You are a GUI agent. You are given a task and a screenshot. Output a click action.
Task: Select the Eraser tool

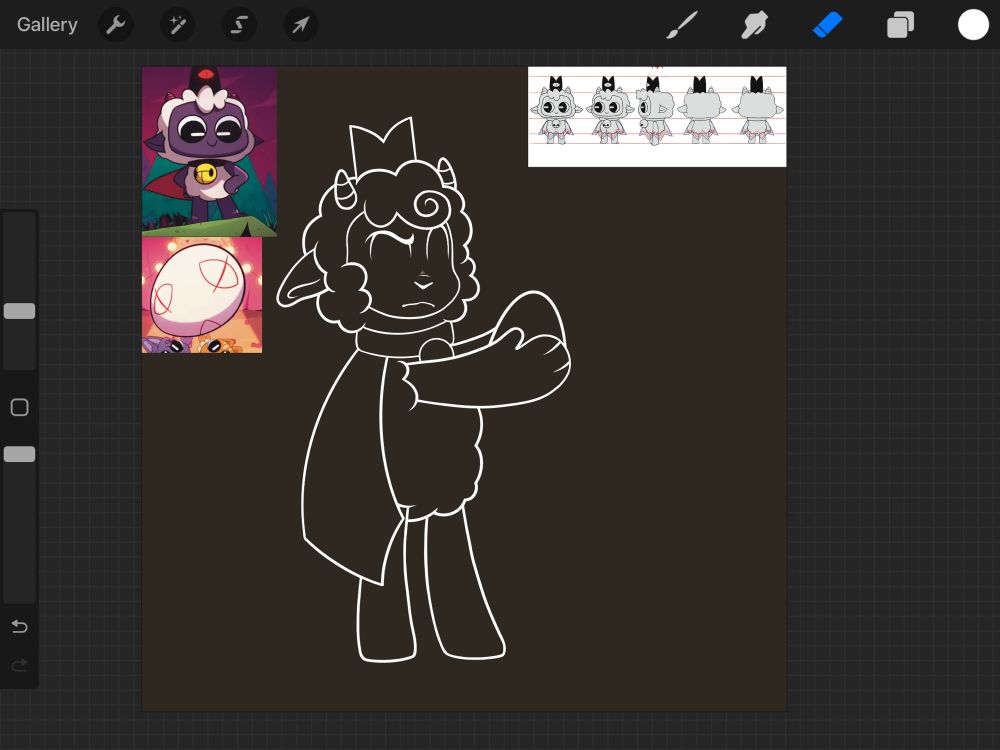827,25
